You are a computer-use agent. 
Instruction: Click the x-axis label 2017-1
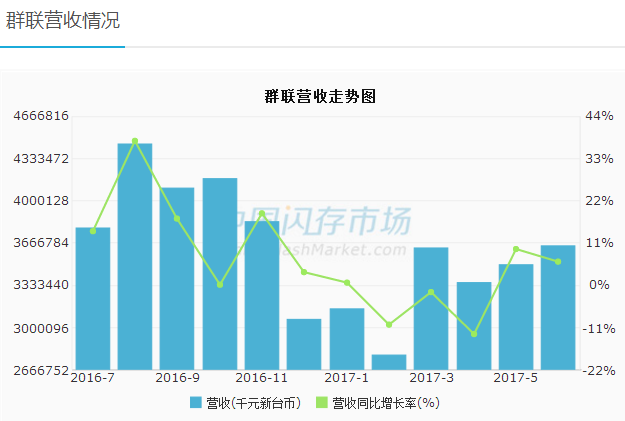pyautogui.click(x=346, y=378)
